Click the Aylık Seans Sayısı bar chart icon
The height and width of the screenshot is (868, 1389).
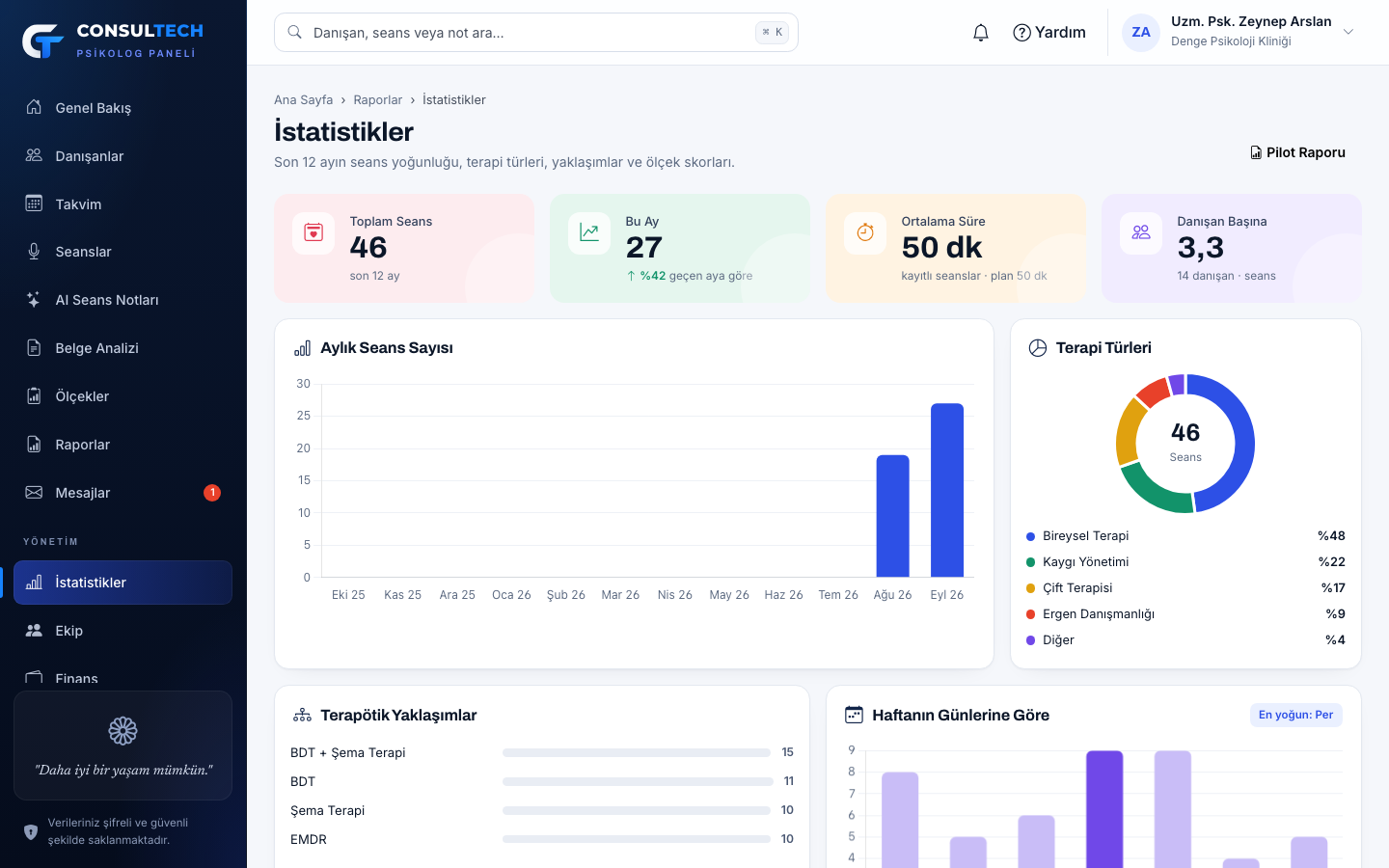302,348
